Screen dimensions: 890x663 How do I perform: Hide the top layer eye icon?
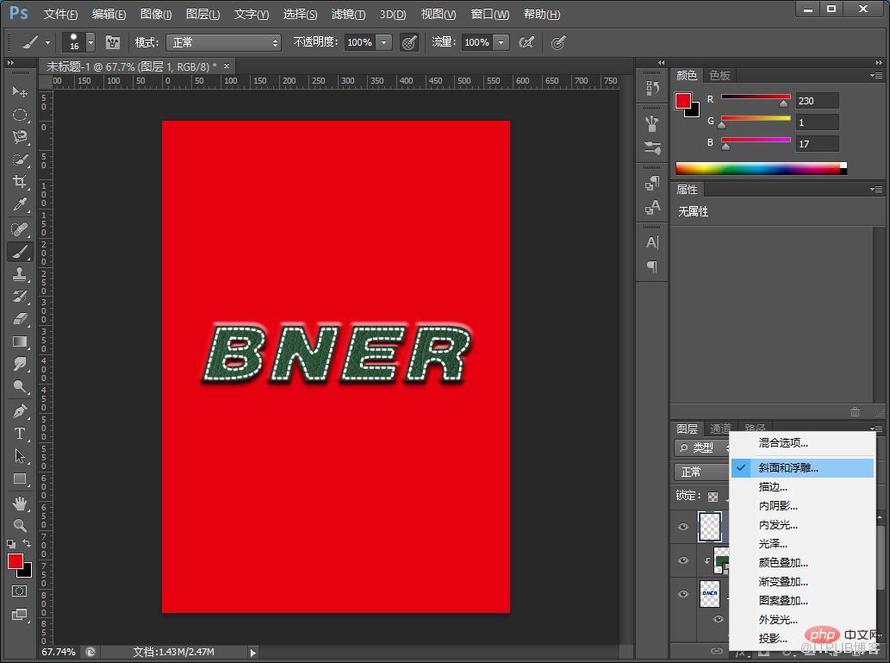click(x=683, y=526)
